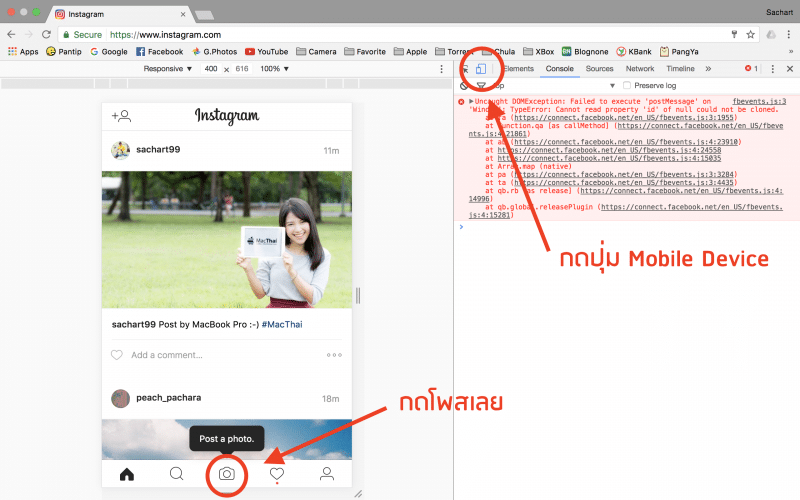The height and width of the screenshot is (500, 800).
Task: Show more bookmarks overflow chevron
Action: pos(791,52)
